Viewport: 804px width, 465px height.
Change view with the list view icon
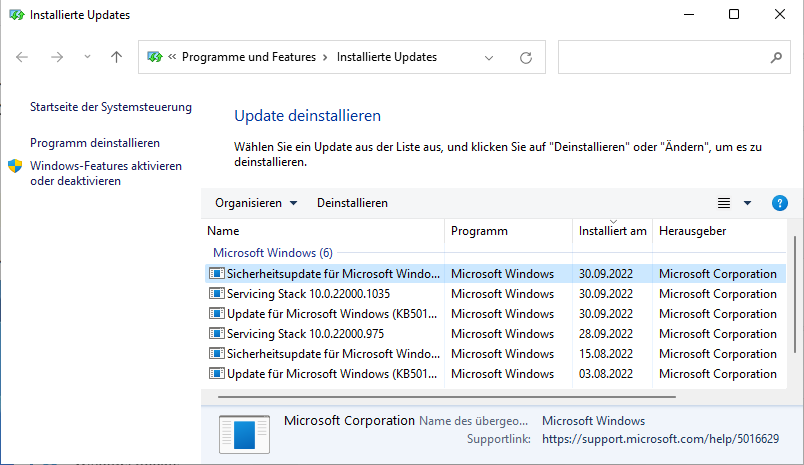point(723,203)
